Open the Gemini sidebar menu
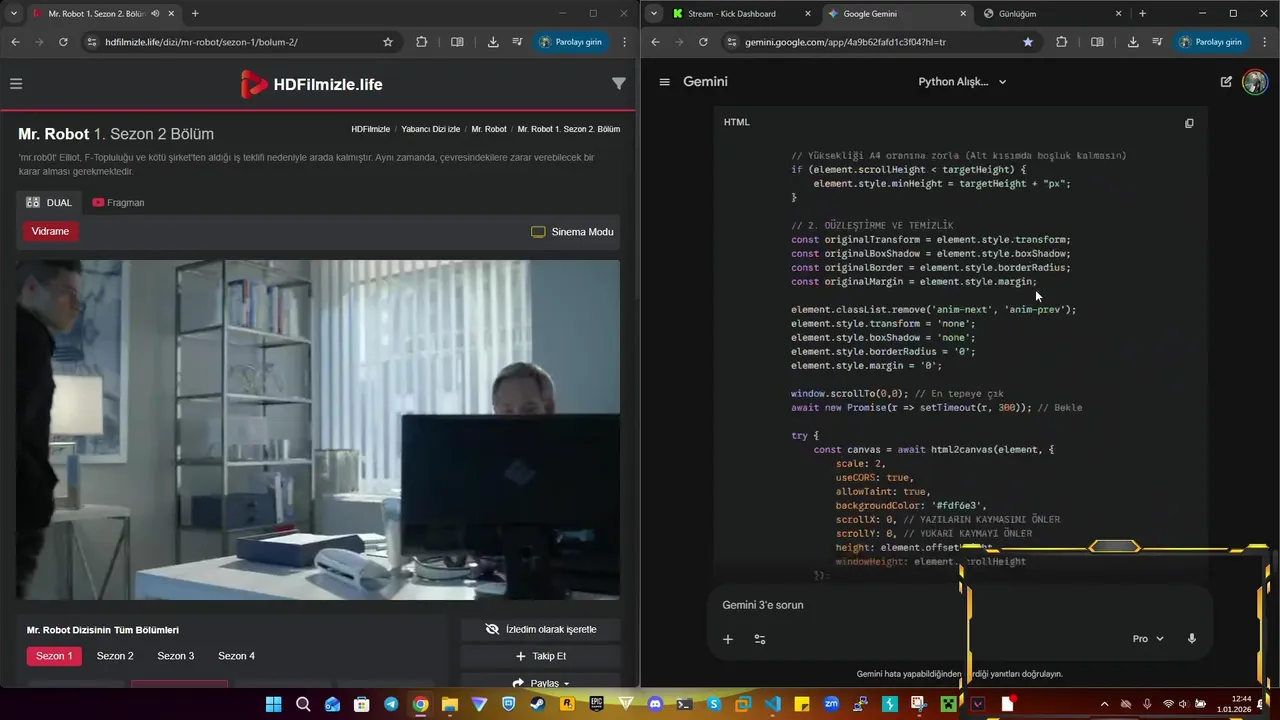This screenshot has height=720, width=1280. (664, 82)
